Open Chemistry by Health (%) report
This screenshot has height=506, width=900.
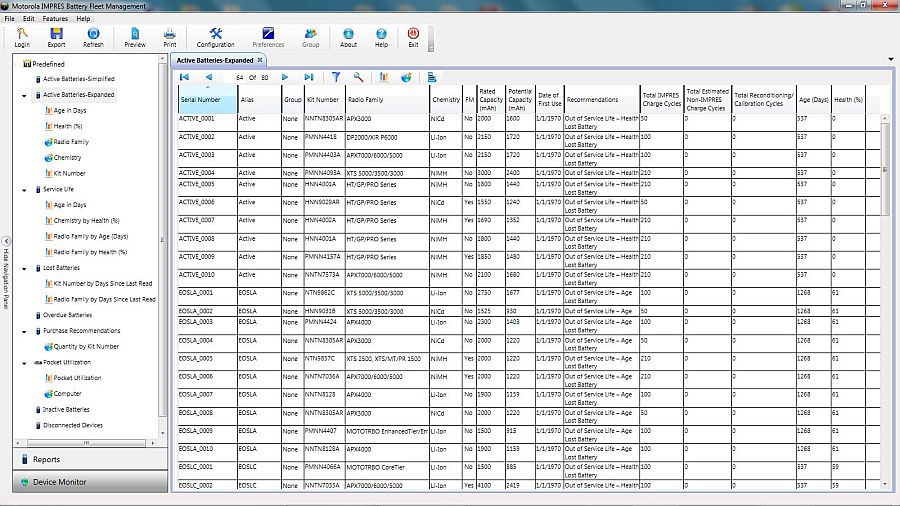click(87, 220)
